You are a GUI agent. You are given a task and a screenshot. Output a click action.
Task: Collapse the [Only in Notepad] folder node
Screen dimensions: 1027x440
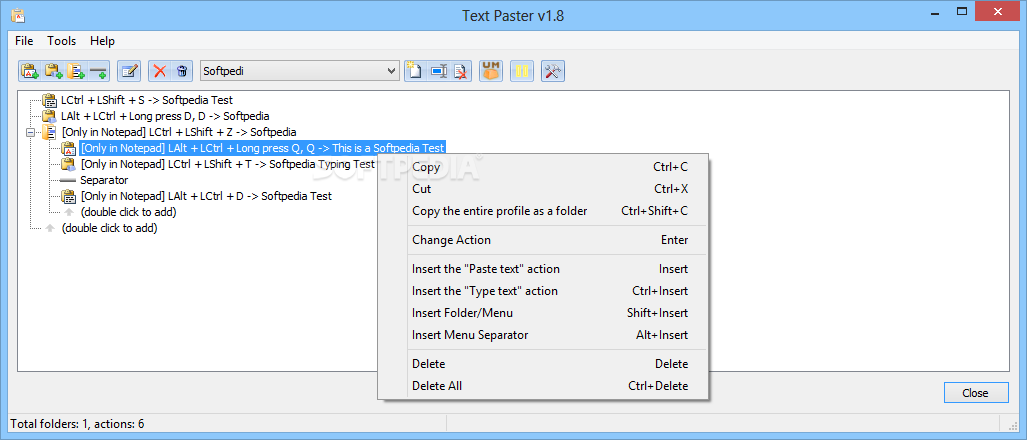(29, 132)
